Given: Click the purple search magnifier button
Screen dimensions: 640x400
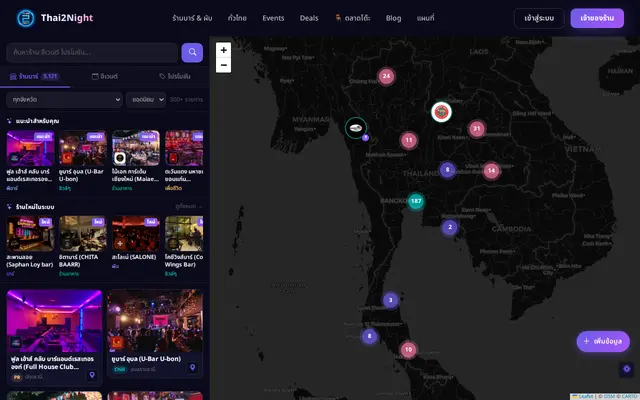Looking at the screenshot, I should pos(192,53).
